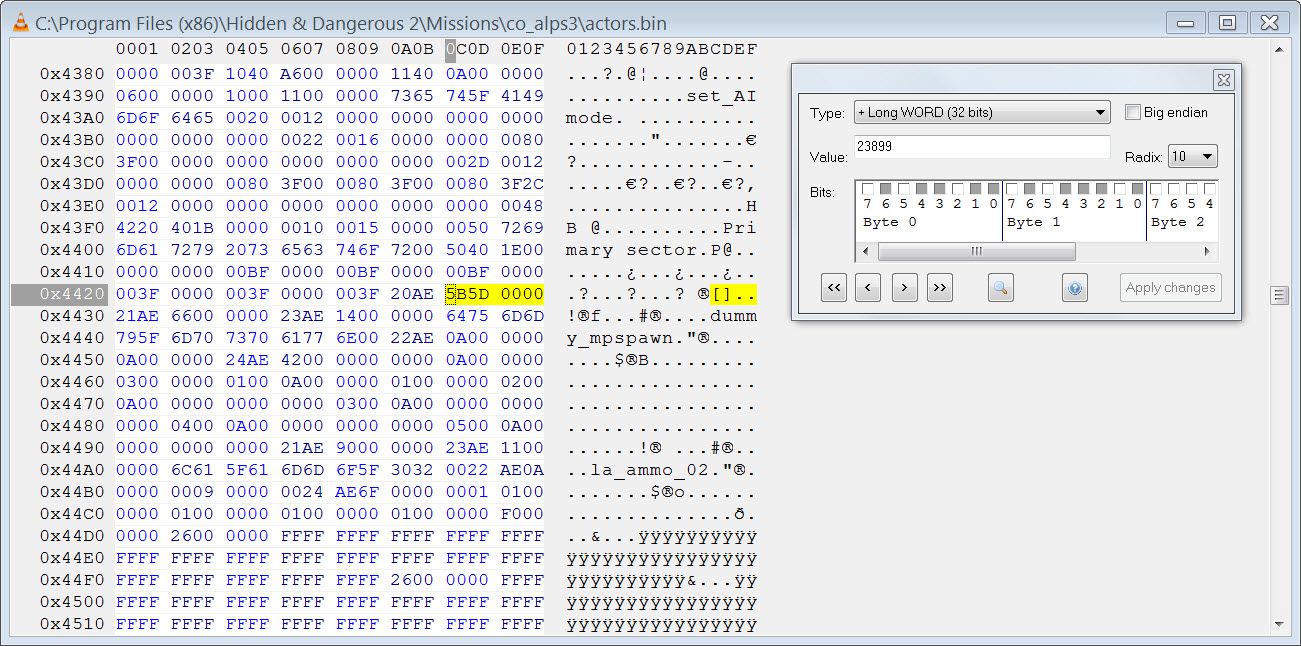Open help via the blue question icon
The image size is (1301, 646).
click(x=1075, y=288)
